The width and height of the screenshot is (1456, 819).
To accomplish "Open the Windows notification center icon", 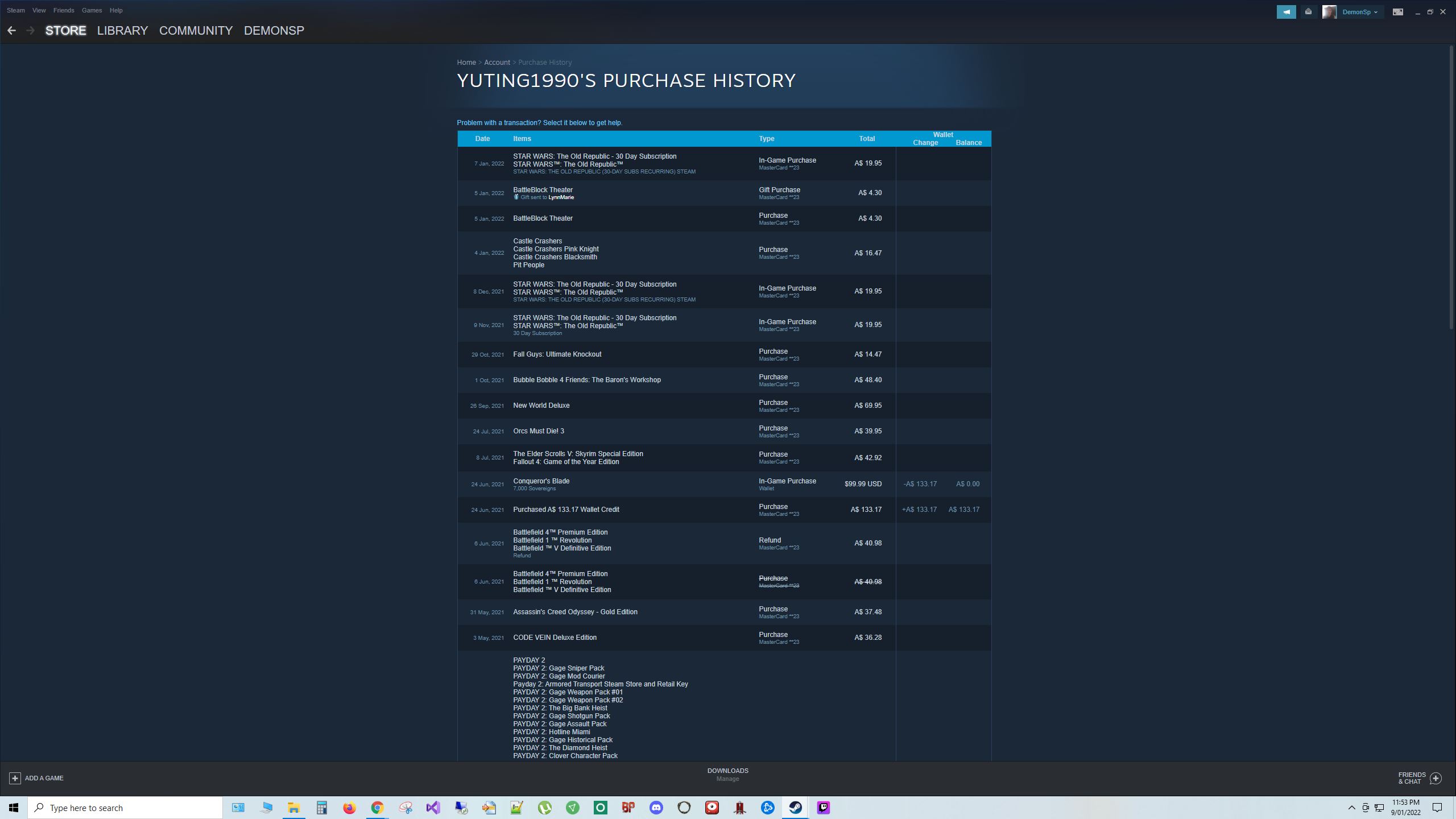I will point(1437,808).
